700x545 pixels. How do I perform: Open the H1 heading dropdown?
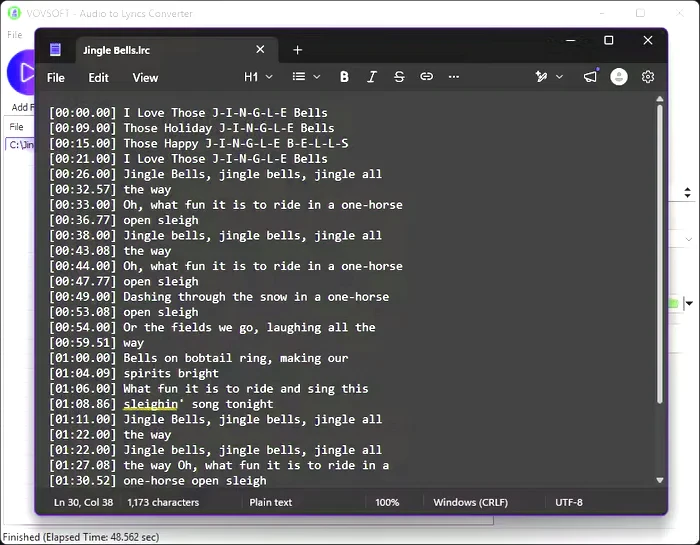pos(258,77)
